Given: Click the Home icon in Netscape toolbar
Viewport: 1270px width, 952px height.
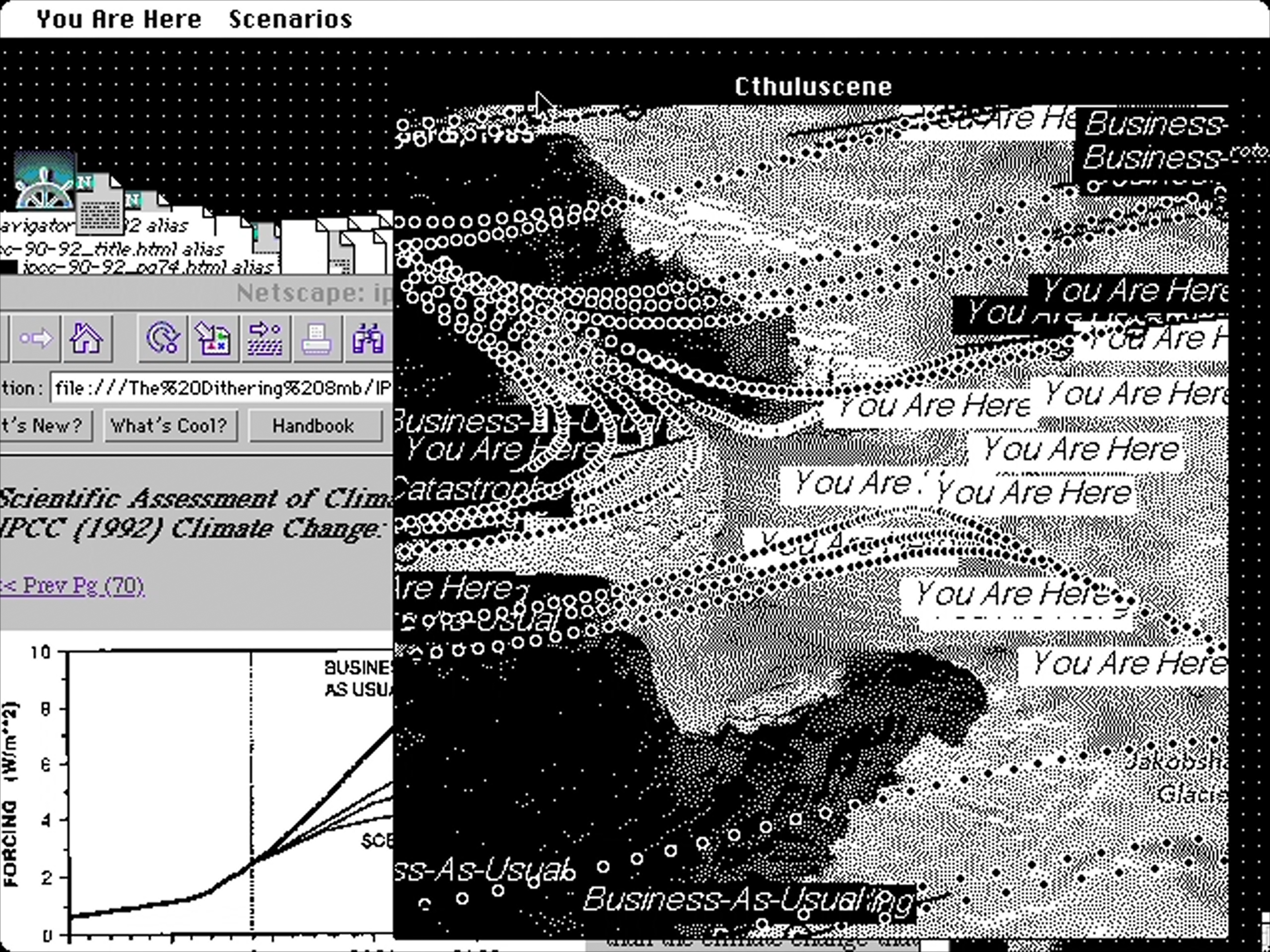Looking at the screenshot, I should coord(87,339).
